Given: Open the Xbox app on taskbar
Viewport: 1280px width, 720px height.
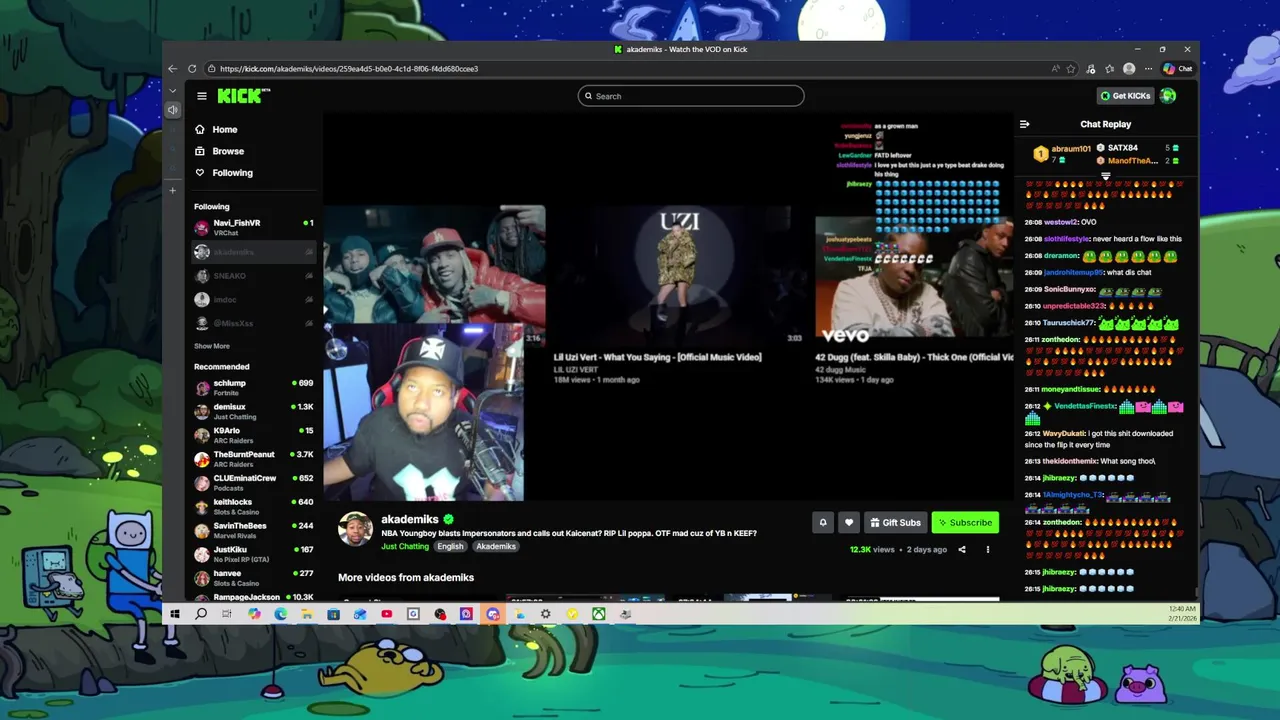Looking at the screenshot, I should [598, 614].
